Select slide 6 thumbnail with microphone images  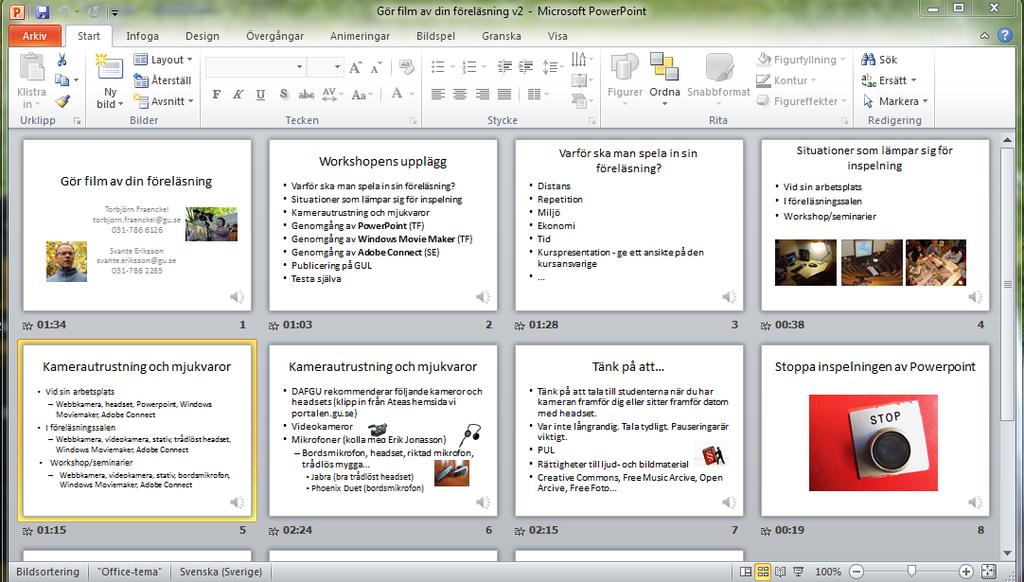[x=383, y=430]
